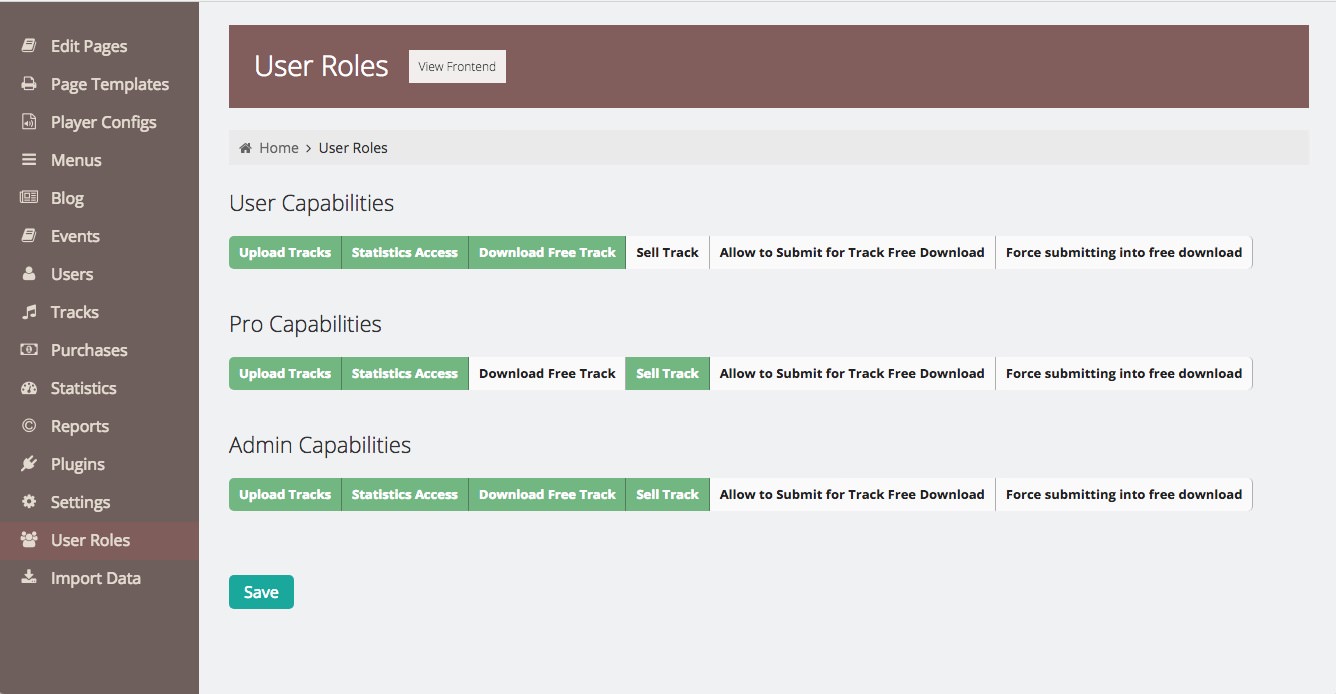Viewport: 1336px width, 694px height.
Task: Save the user role changes
Action: 261,592
